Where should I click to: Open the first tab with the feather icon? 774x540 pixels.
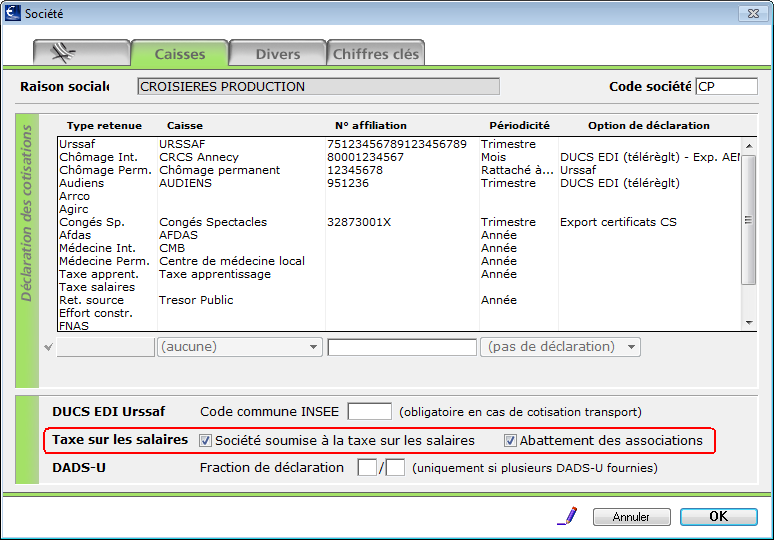(x=81, y=53)
